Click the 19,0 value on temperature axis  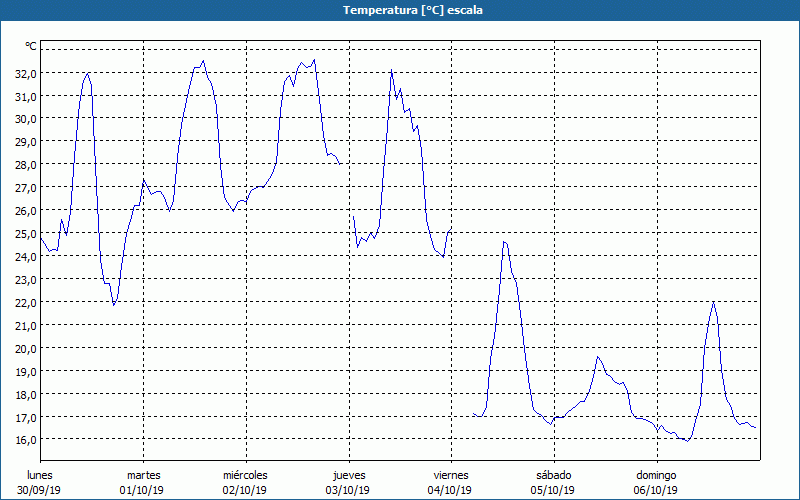click(26, 371)
